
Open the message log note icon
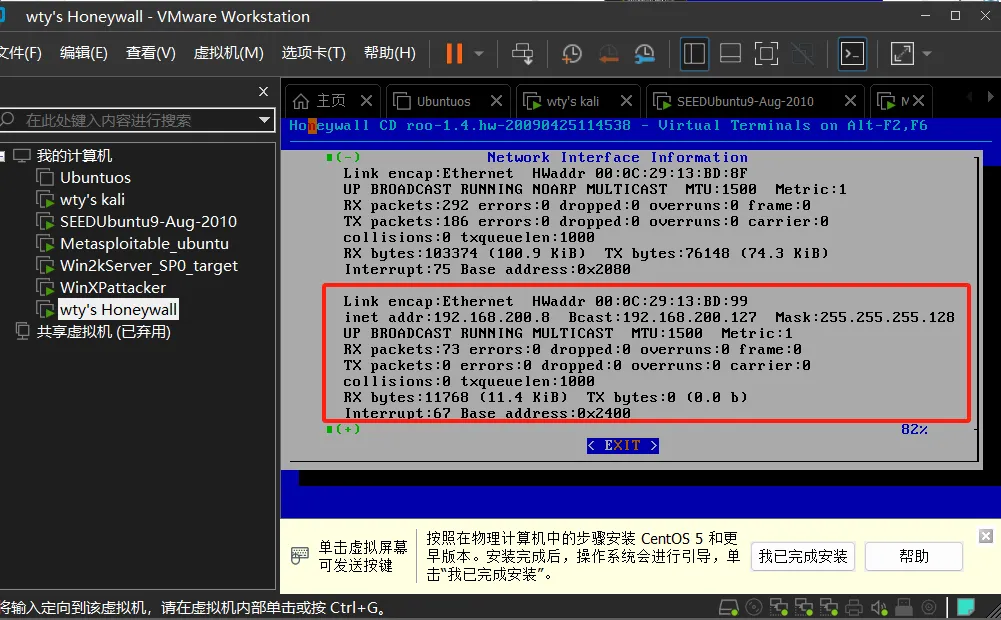pyautogui.click(x=965, y=607)
